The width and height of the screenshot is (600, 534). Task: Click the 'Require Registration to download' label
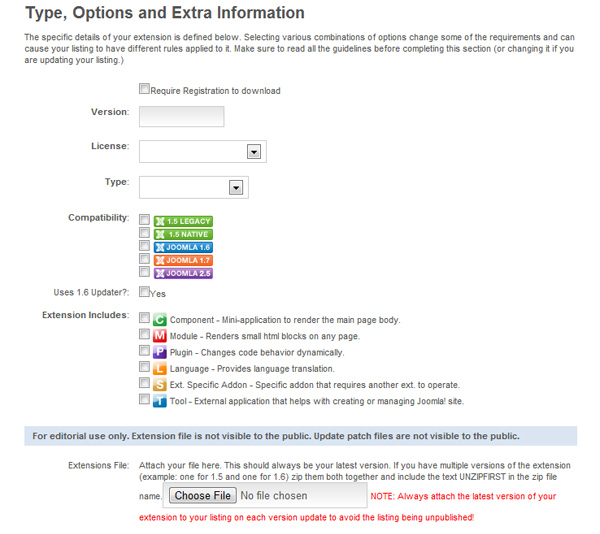[215, 91]
